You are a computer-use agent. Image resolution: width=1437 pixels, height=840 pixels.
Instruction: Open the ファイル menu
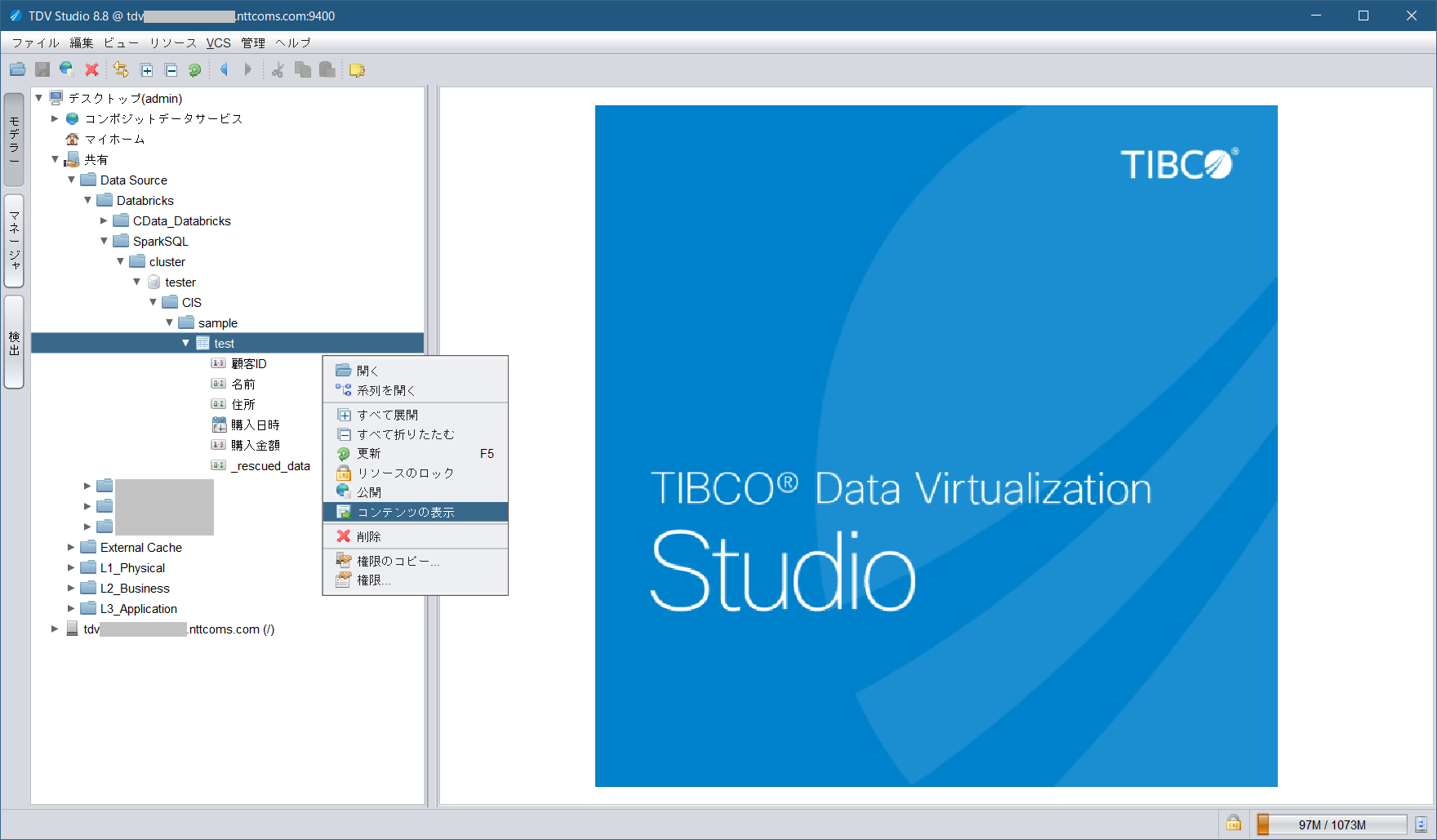35,43
